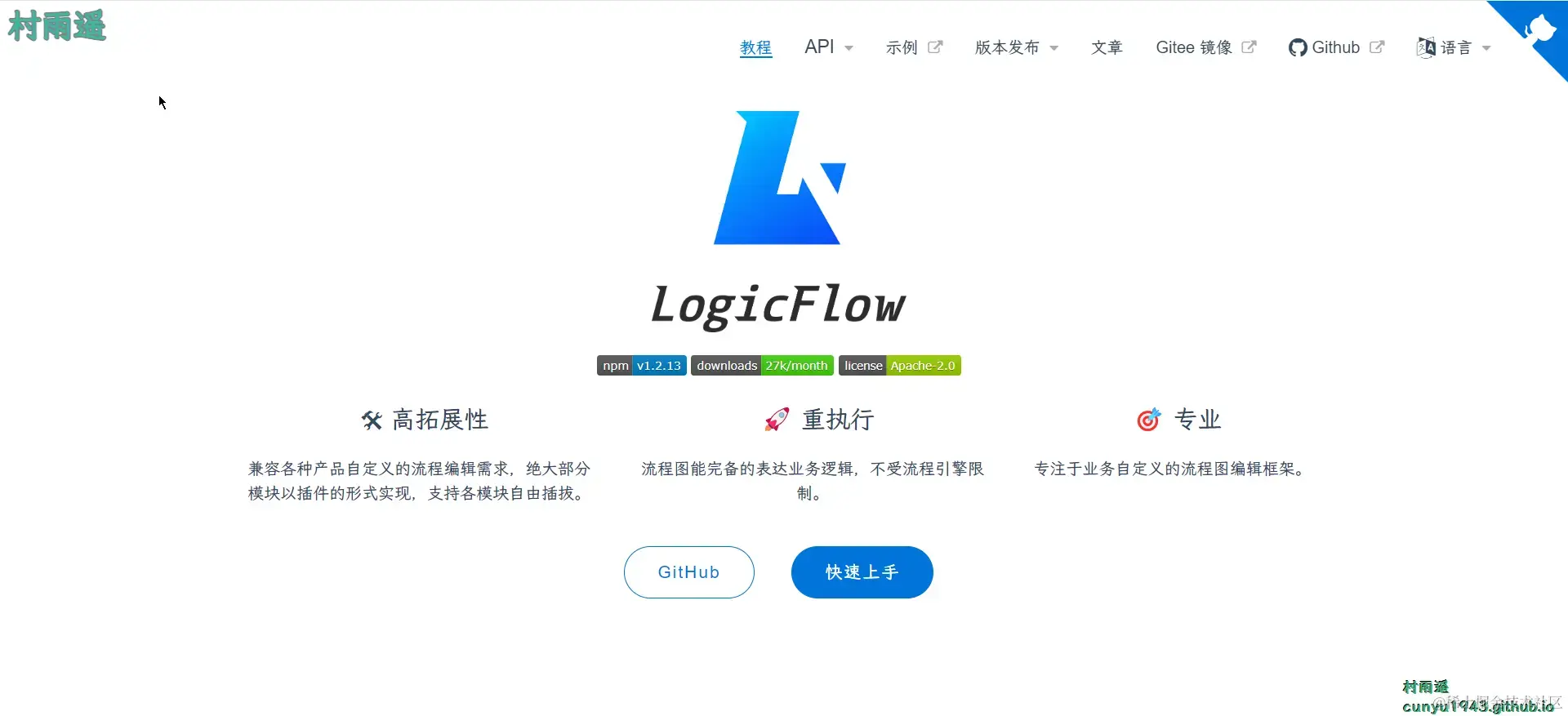Expand the 版本发布 dropdown arrow
The width and height of the screenshot is (1568, 716).
[x=1053, y=48]
